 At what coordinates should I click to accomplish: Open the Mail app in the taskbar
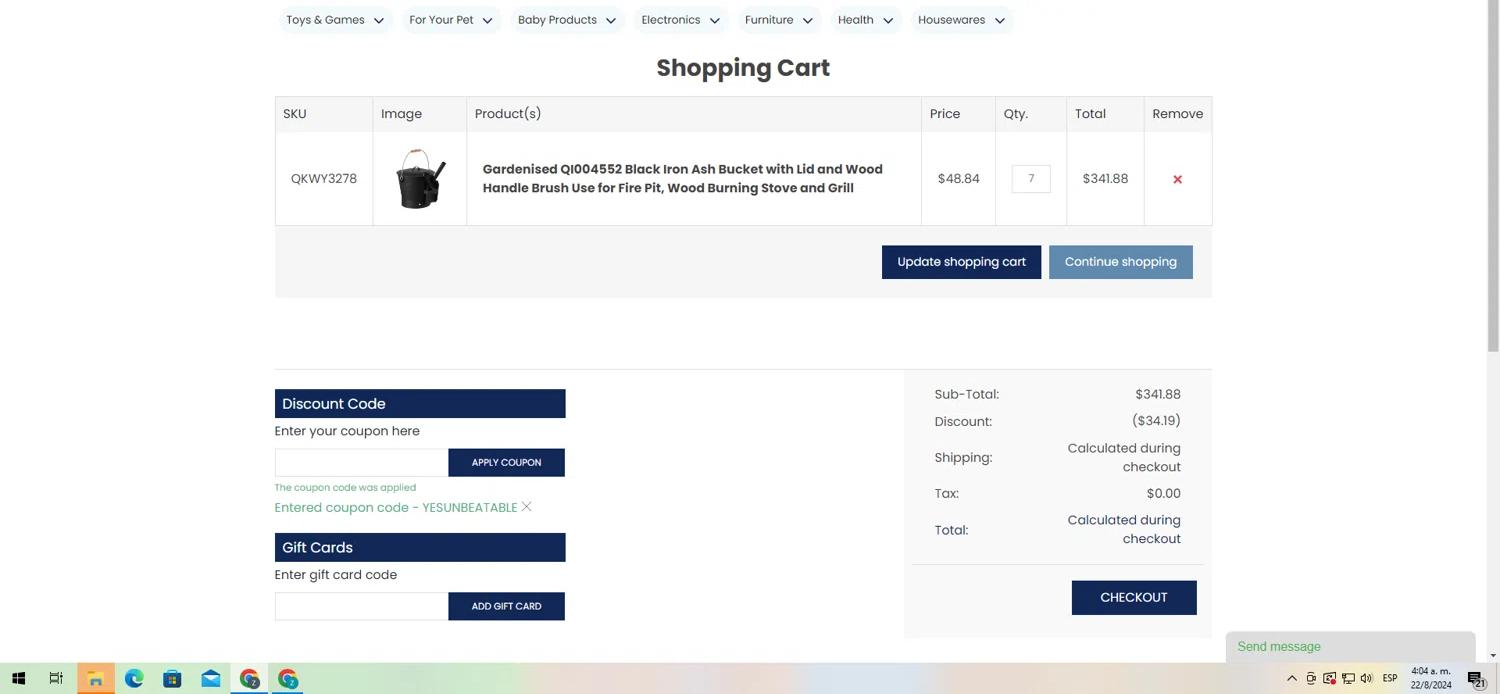pyautogui.click(x=211, y=679)
